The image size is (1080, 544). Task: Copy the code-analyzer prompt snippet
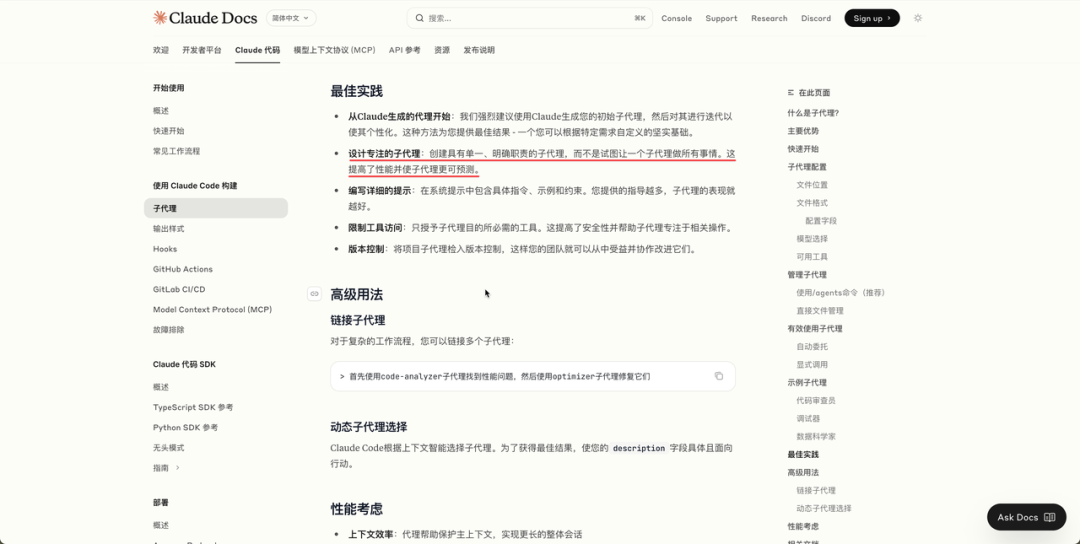pos(718,376)
